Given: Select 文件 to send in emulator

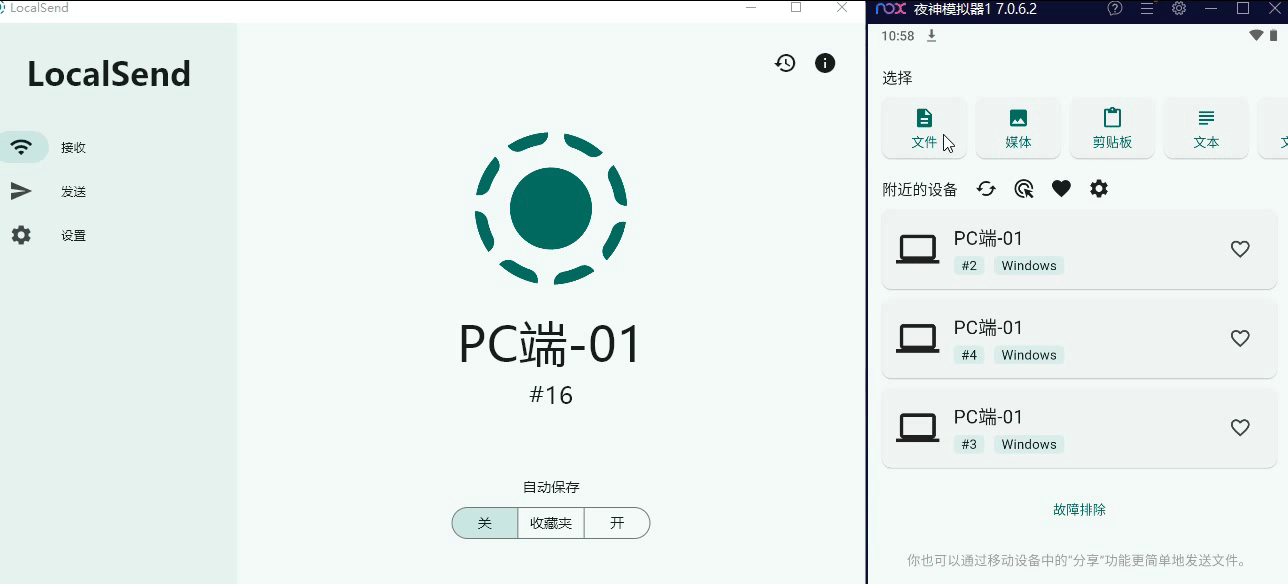Looking at the screenshot, I should pos(924,128).
